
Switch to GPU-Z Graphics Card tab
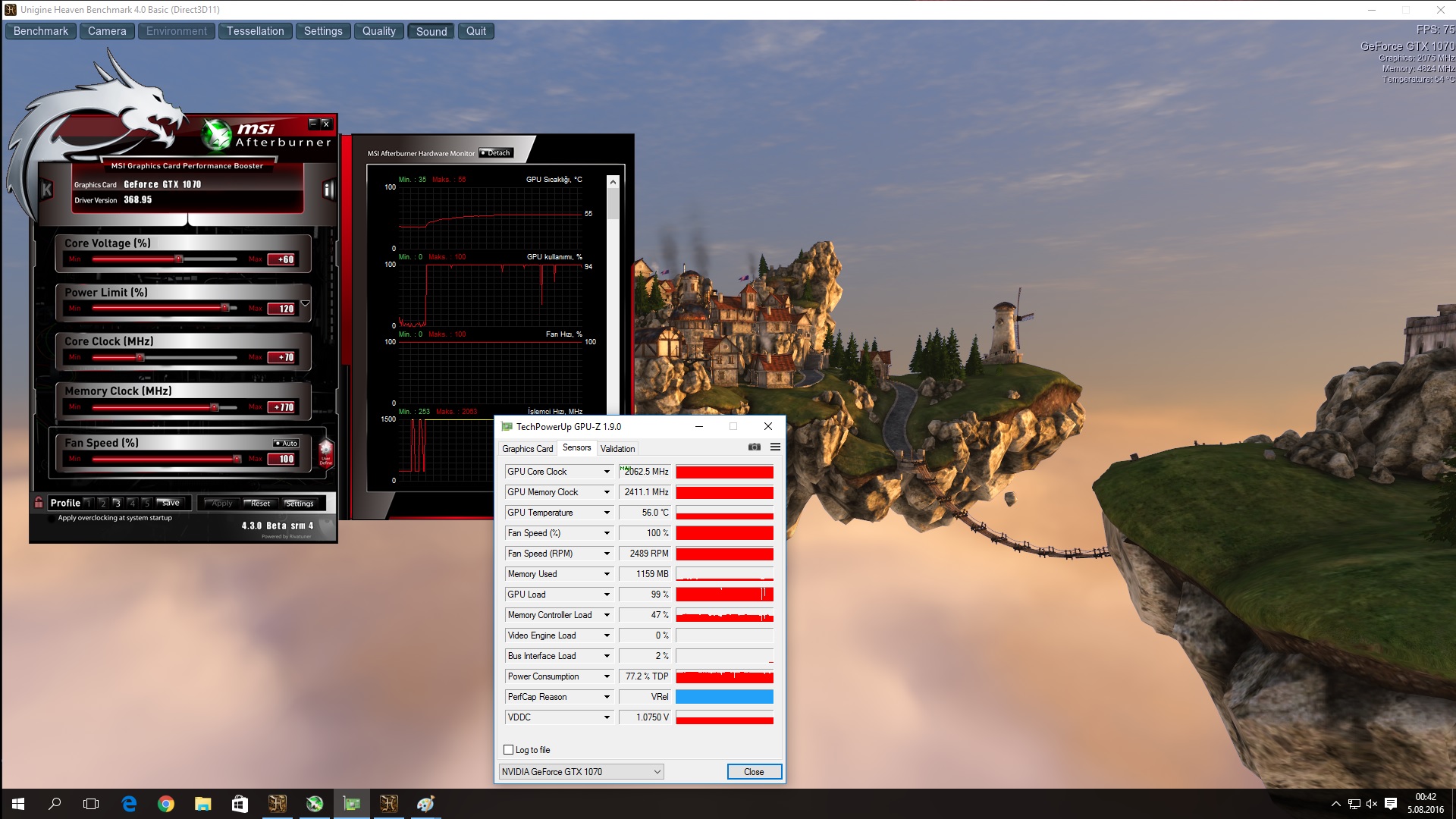[x=527, y=449]
